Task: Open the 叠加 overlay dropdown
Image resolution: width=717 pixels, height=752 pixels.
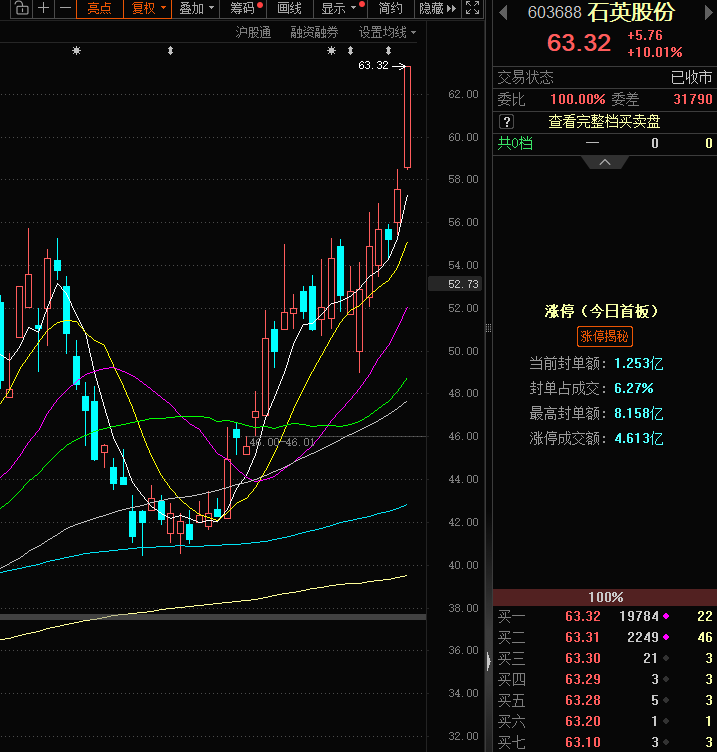Action: tap(196, 9)
